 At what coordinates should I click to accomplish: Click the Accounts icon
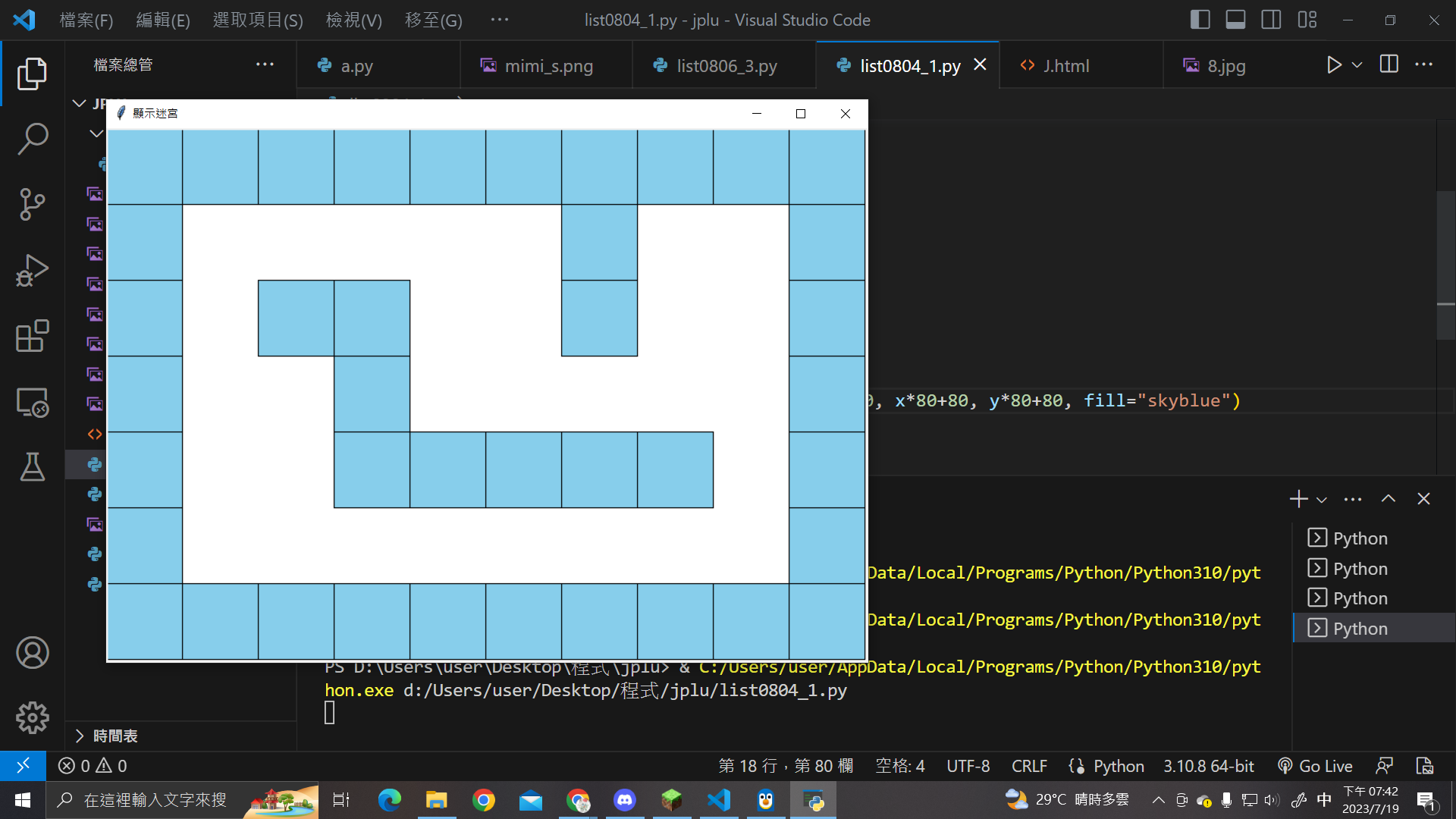tap(33, 653)
